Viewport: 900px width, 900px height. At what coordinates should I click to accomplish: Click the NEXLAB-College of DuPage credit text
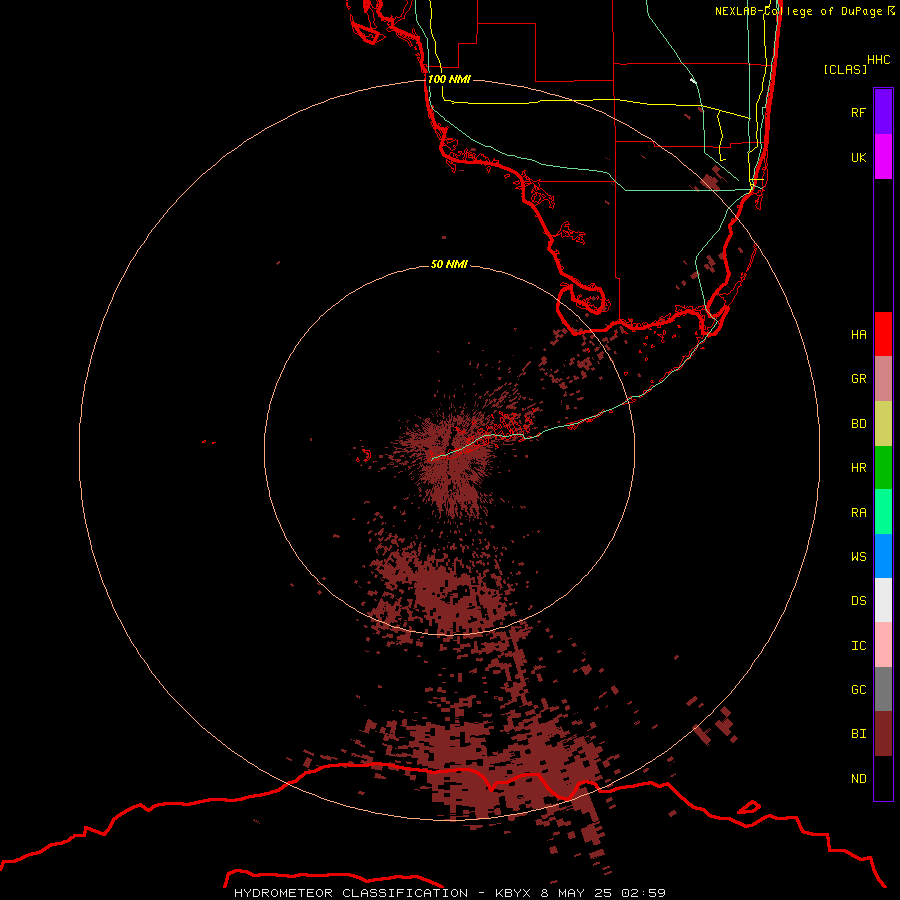click(805, 11)
